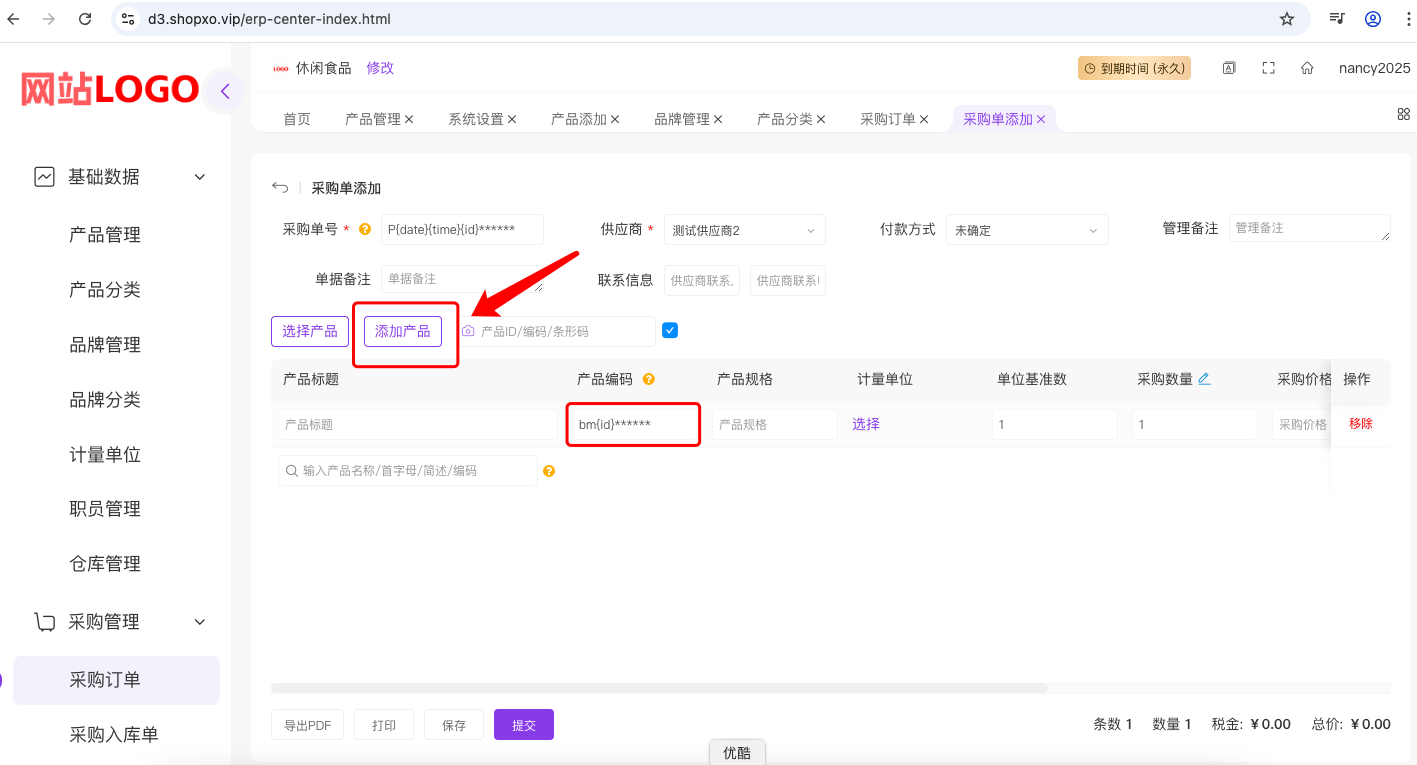Open 仓库管理 in the sidebar
The image size is (1417, 765).
click(105, 564)
